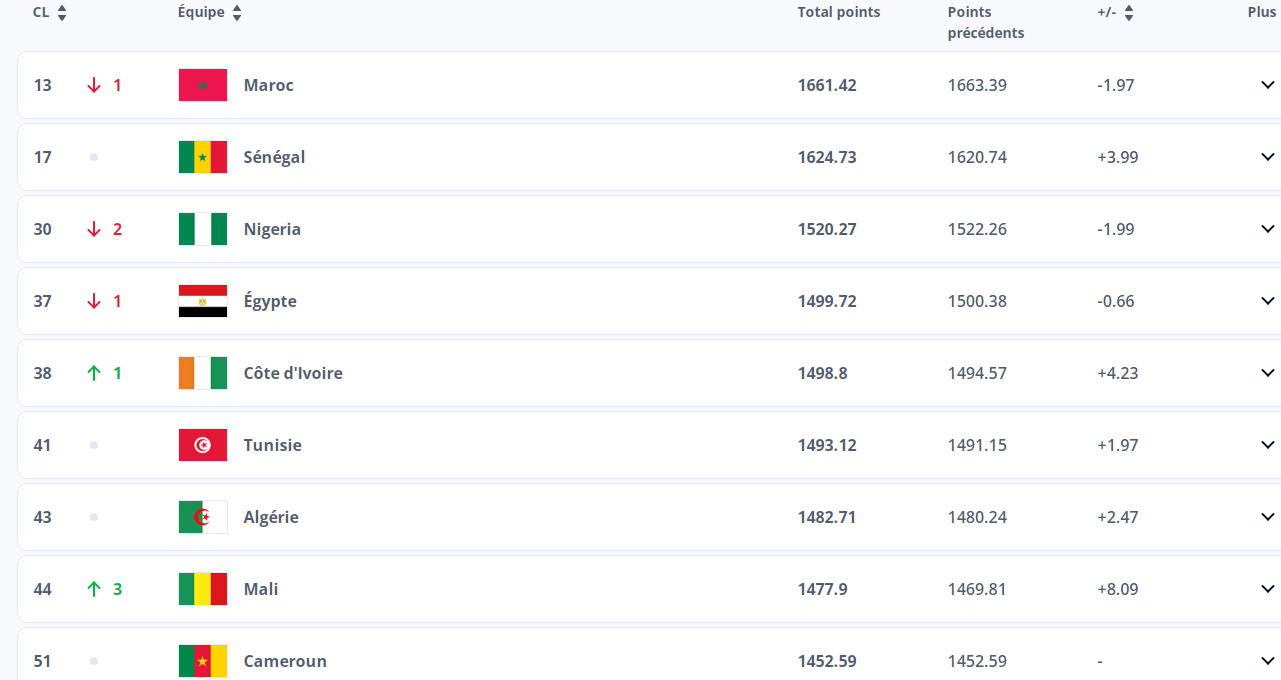
Task: Click the Total points column header
Action: (838, 13)
